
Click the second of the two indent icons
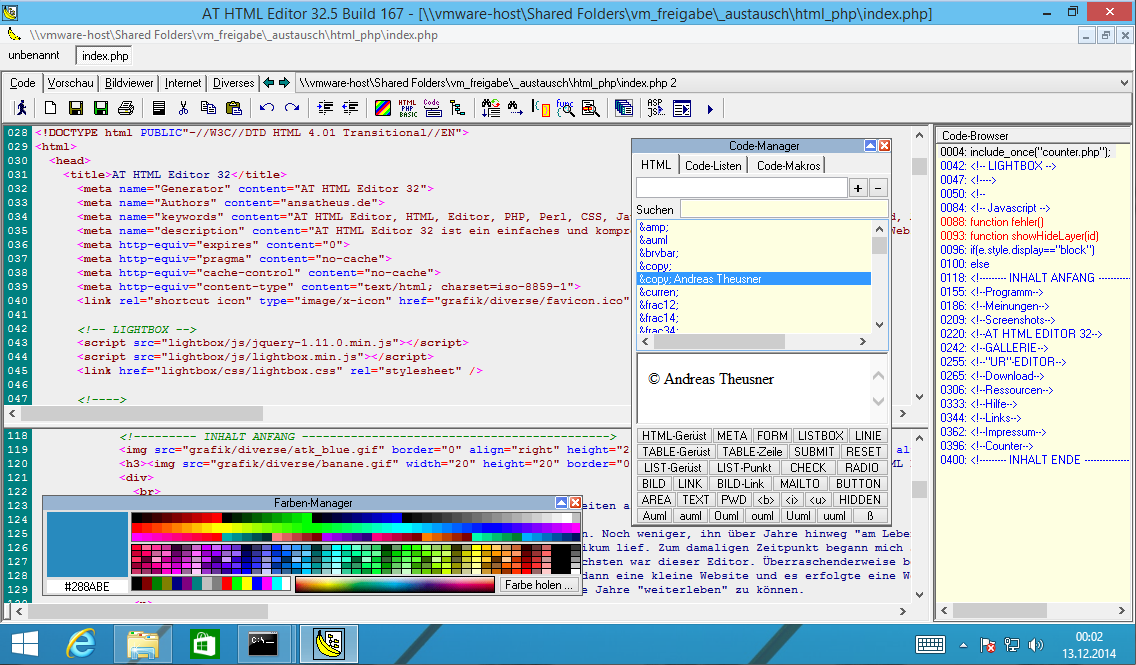click(351, 109)
